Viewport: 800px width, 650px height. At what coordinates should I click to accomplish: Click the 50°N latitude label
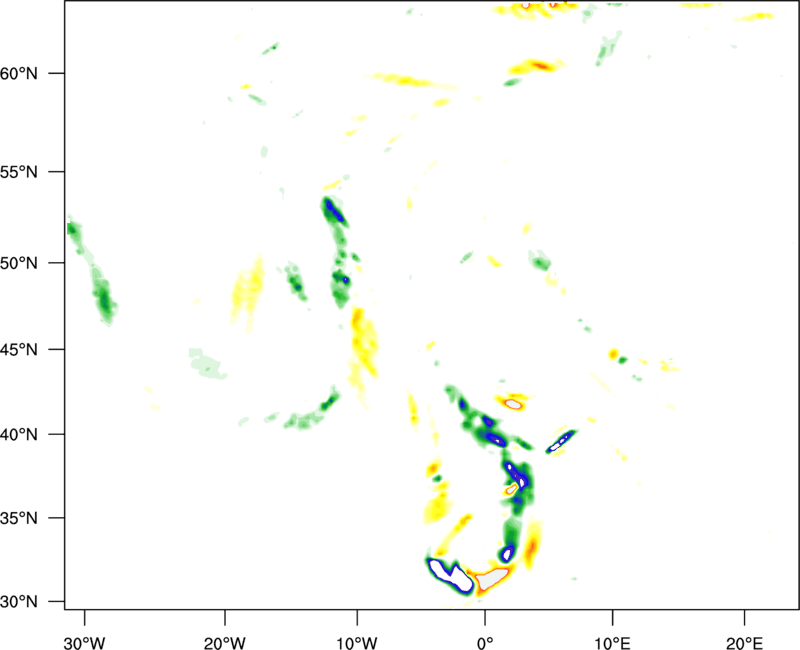tap(19, 263)
